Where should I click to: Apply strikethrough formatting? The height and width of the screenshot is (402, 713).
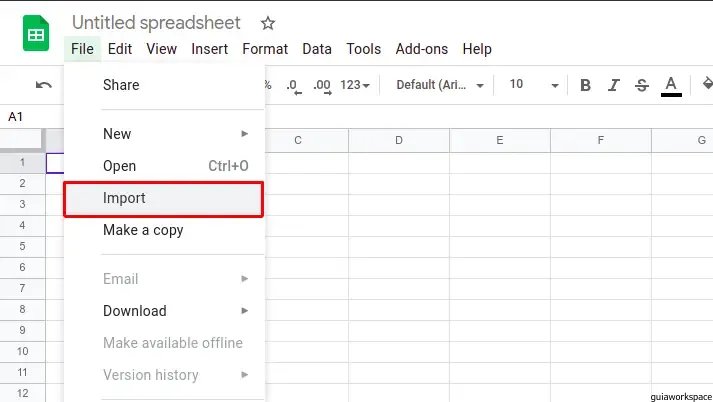click(x=641, y=85)
